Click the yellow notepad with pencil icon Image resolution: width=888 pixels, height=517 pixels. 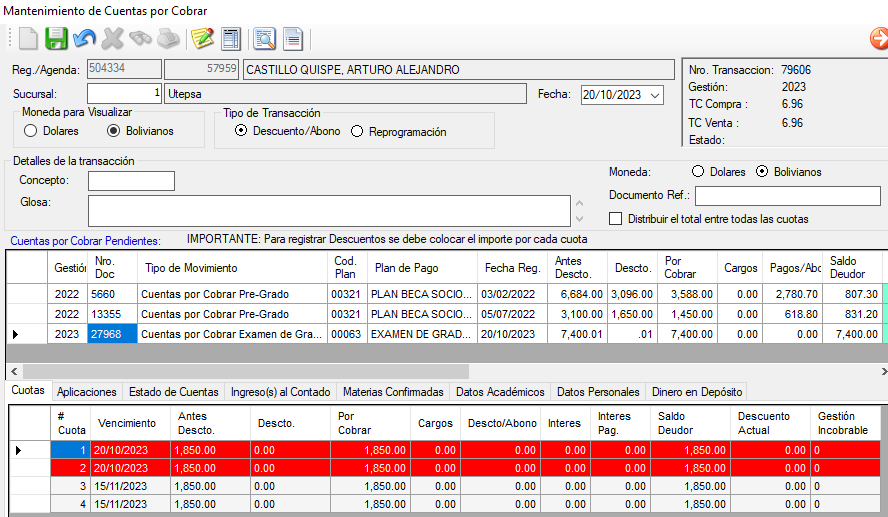[203, 39]
